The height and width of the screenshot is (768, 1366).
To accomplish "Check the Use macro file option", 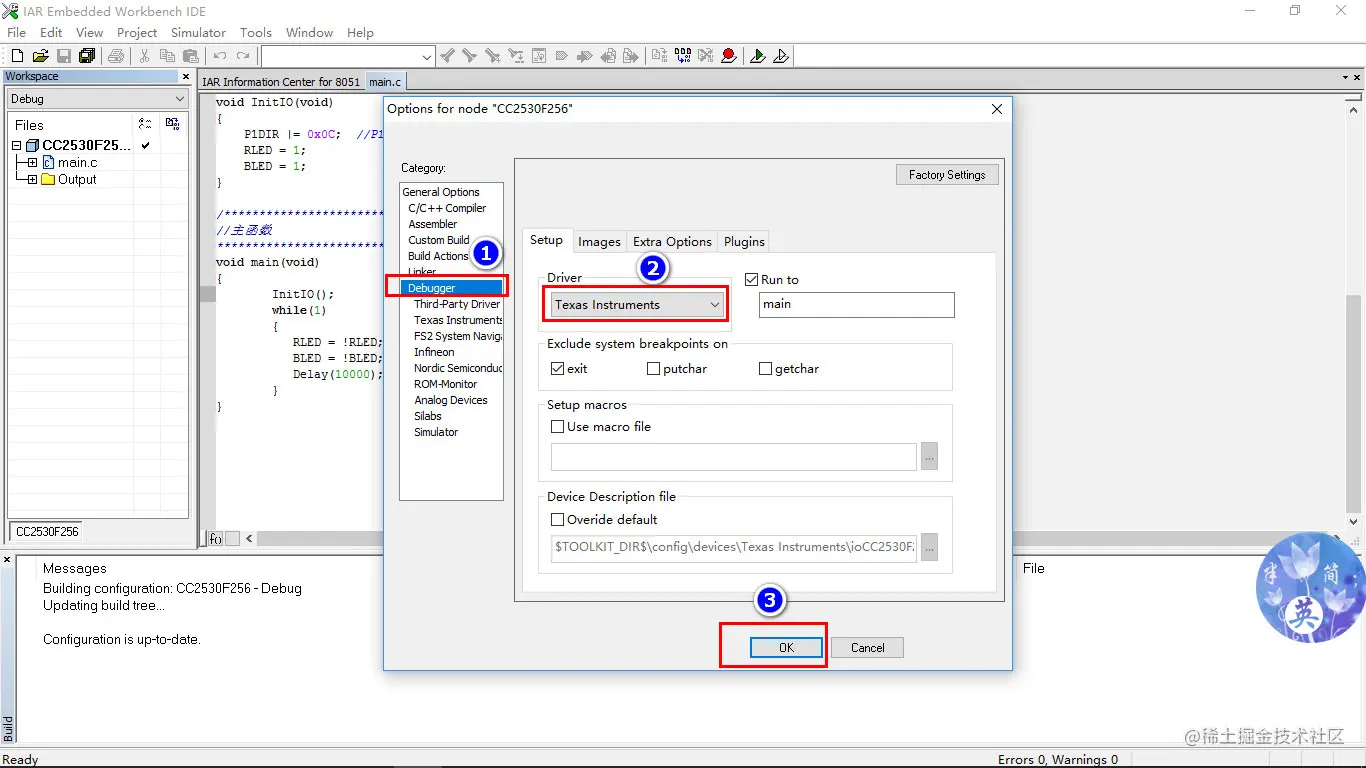I will (558, 427).
